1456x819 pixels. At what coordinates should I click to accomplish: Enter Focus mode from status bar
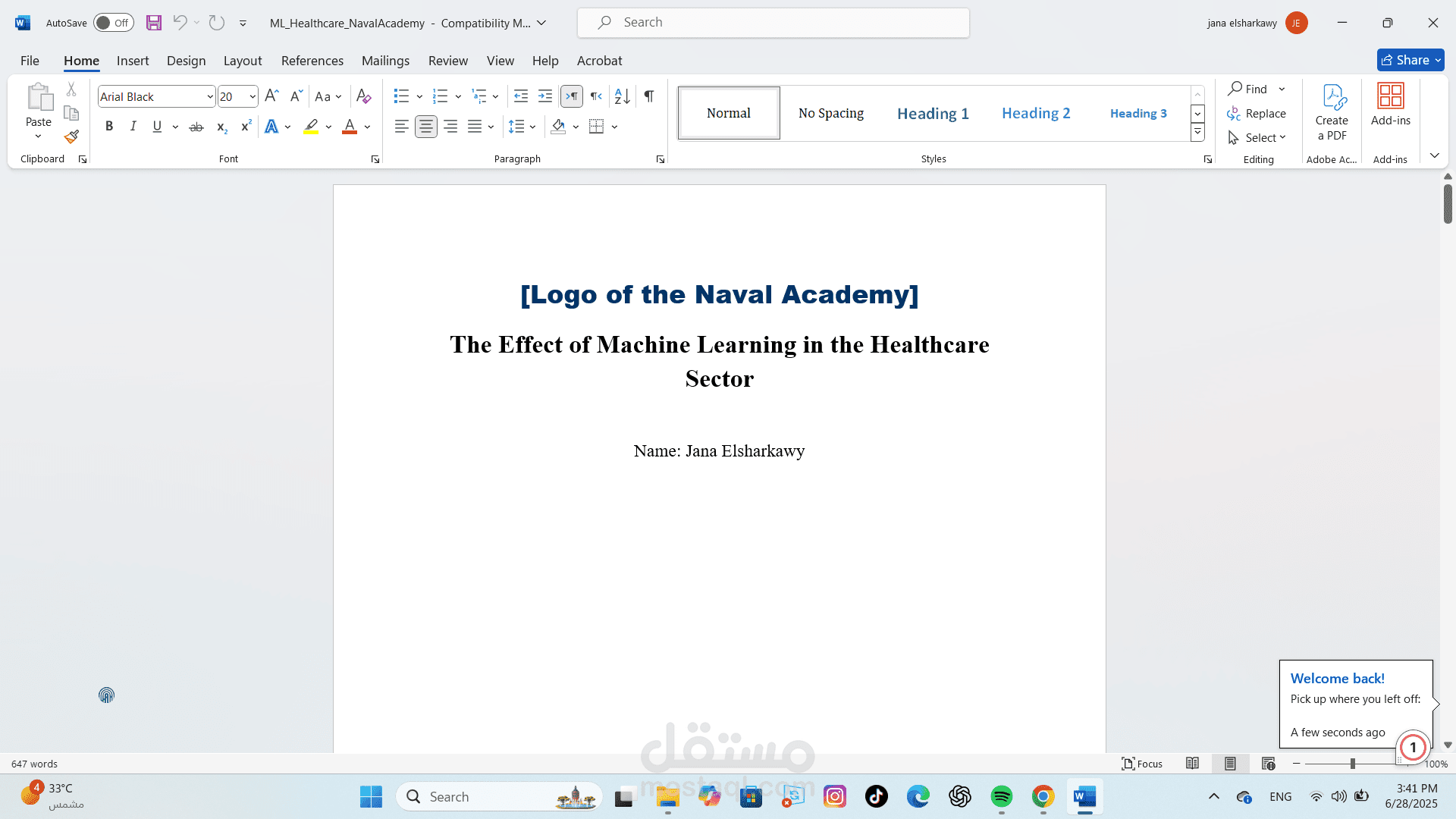(x=1142, y=764)
